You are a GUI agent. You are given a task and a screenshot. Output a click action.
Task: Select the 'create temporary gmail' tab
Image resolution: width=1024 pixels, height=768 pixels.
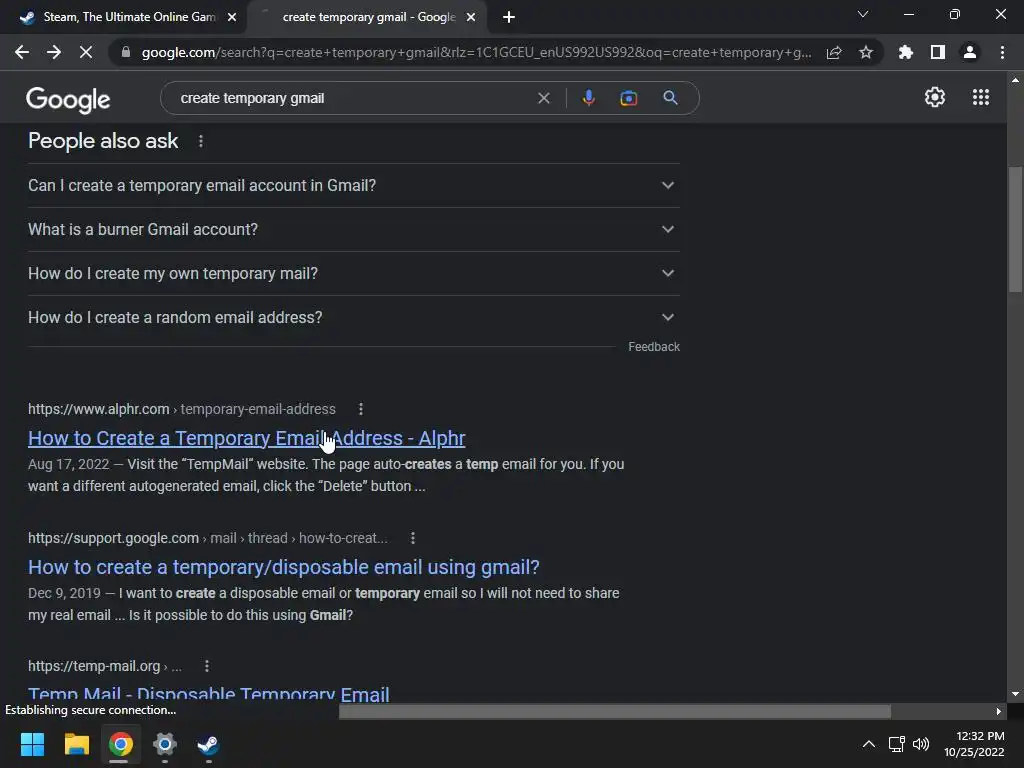point(368,17)
